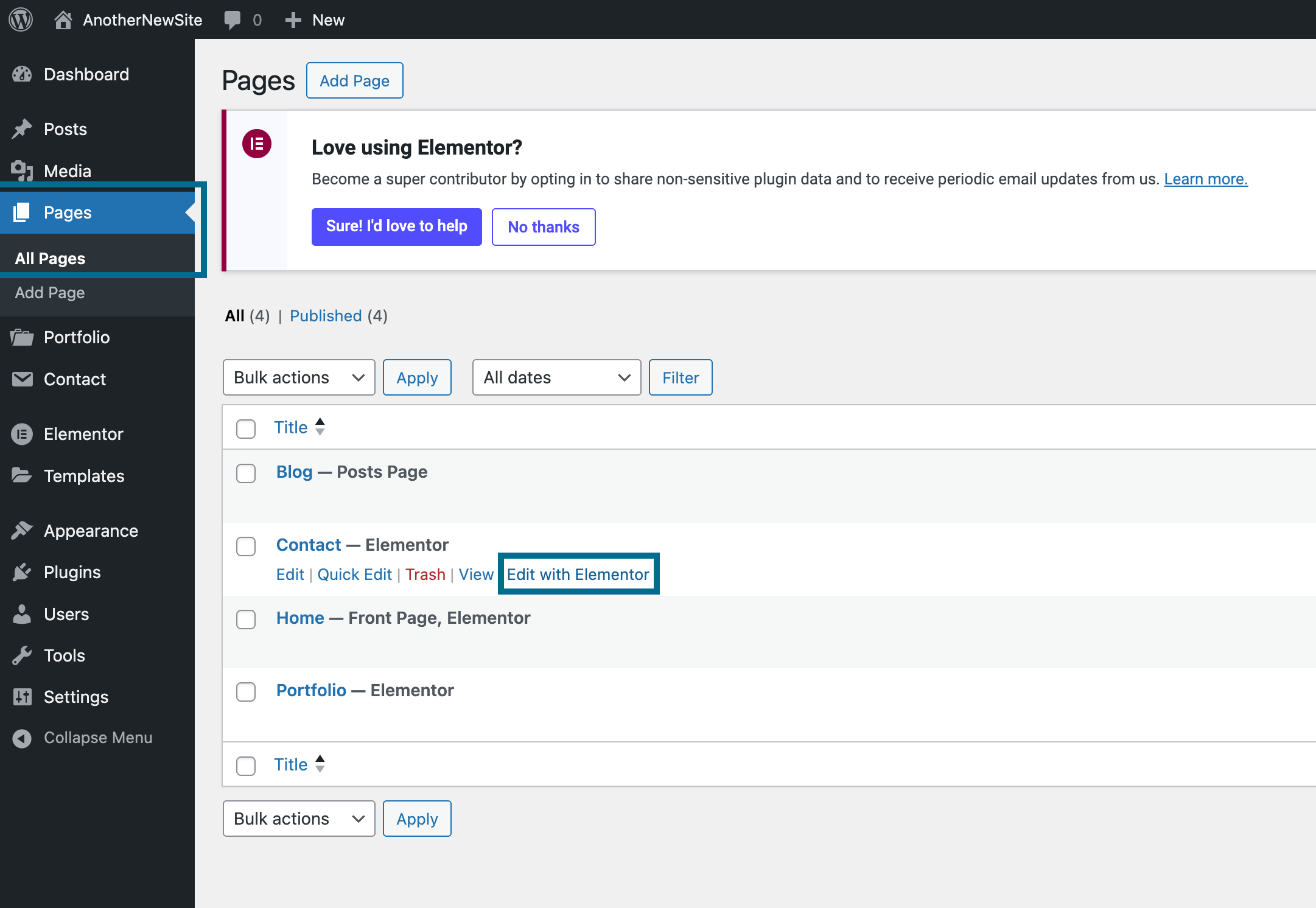Click the Templates folder icon
The width and height of the screenshot is (1316, 908).
(x=22, y=475)
